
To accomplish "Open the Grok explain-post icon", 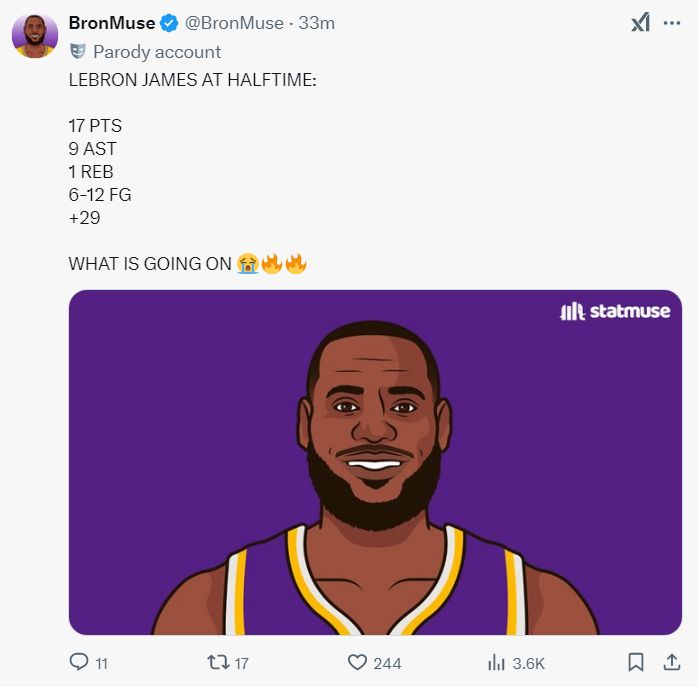I will click(x=640, y=23).
